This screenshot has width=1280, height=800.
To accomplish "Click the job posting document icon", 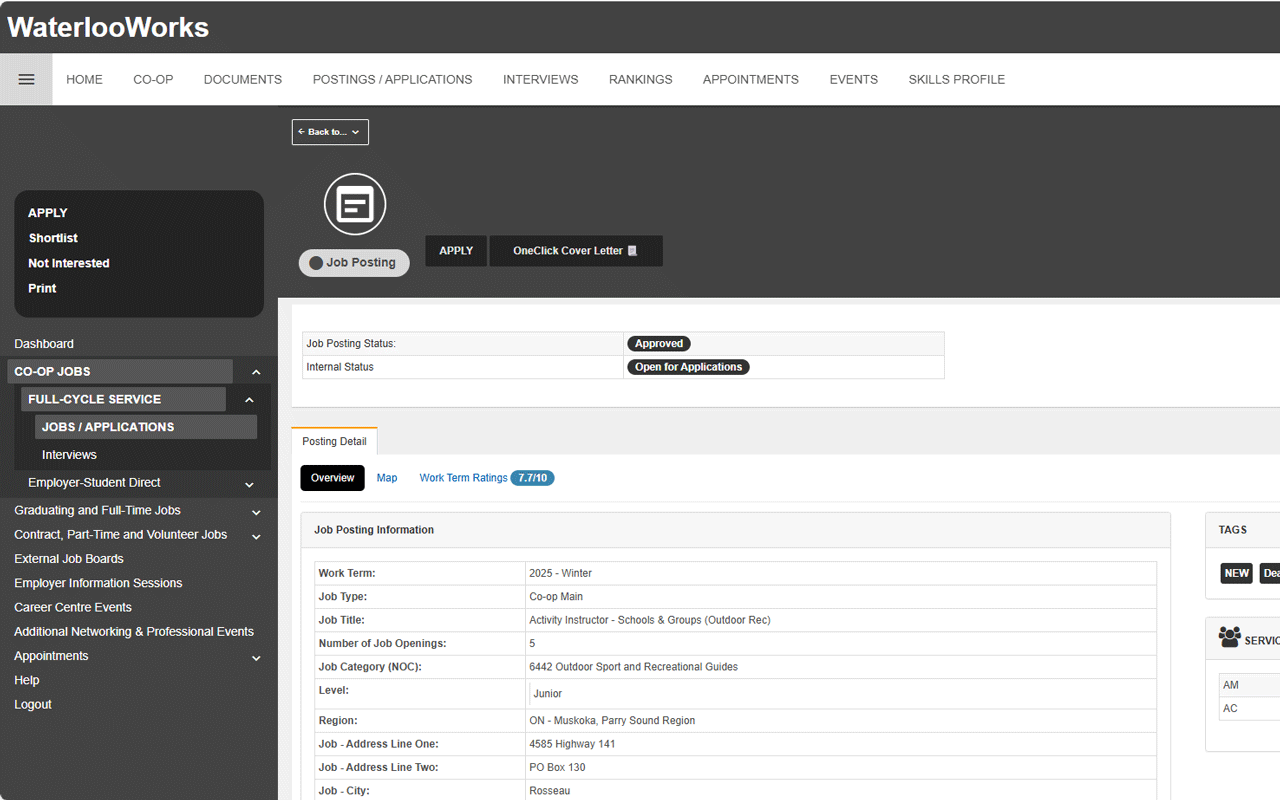I will (355, 205).
